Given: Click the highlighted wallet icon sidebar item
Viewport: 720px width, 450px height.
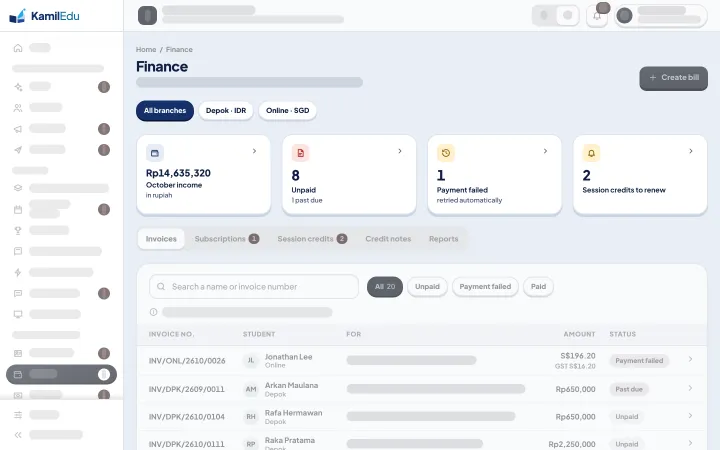Looking at the screenshot, I should click(x=61, y=374).
